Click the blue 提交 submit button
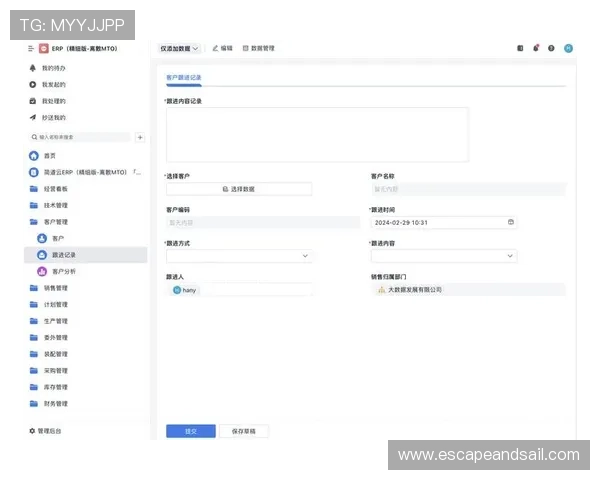 click(191, 431)
